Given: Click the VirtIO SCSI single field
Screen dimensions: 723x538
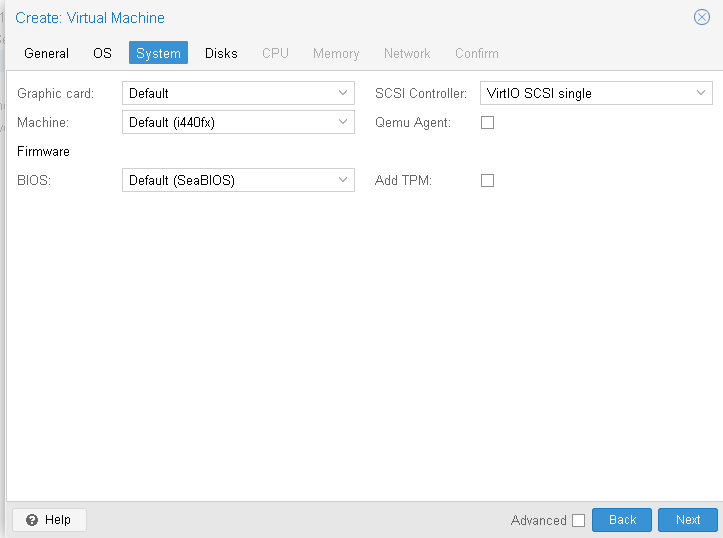Looking at the screenshot, I should click(x=596, y=93).
